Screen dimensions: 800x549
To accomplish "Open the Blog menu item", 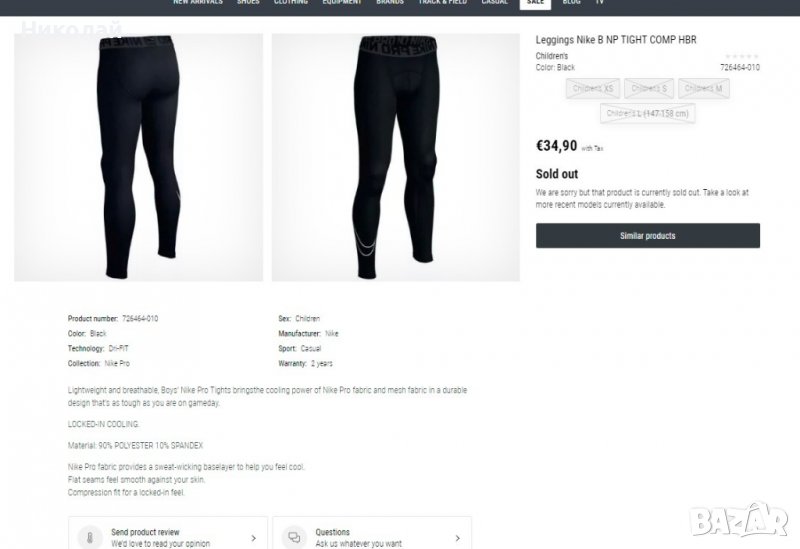I will tap(571, 3).
